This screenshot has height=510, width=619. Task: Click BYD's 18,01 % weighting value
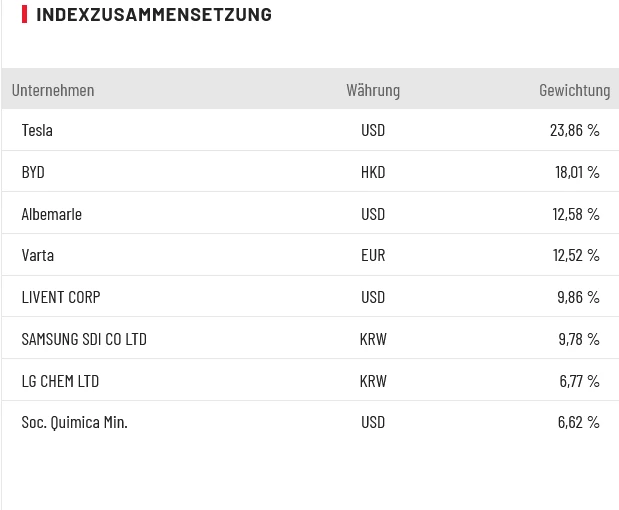click(x=577, y=172)
